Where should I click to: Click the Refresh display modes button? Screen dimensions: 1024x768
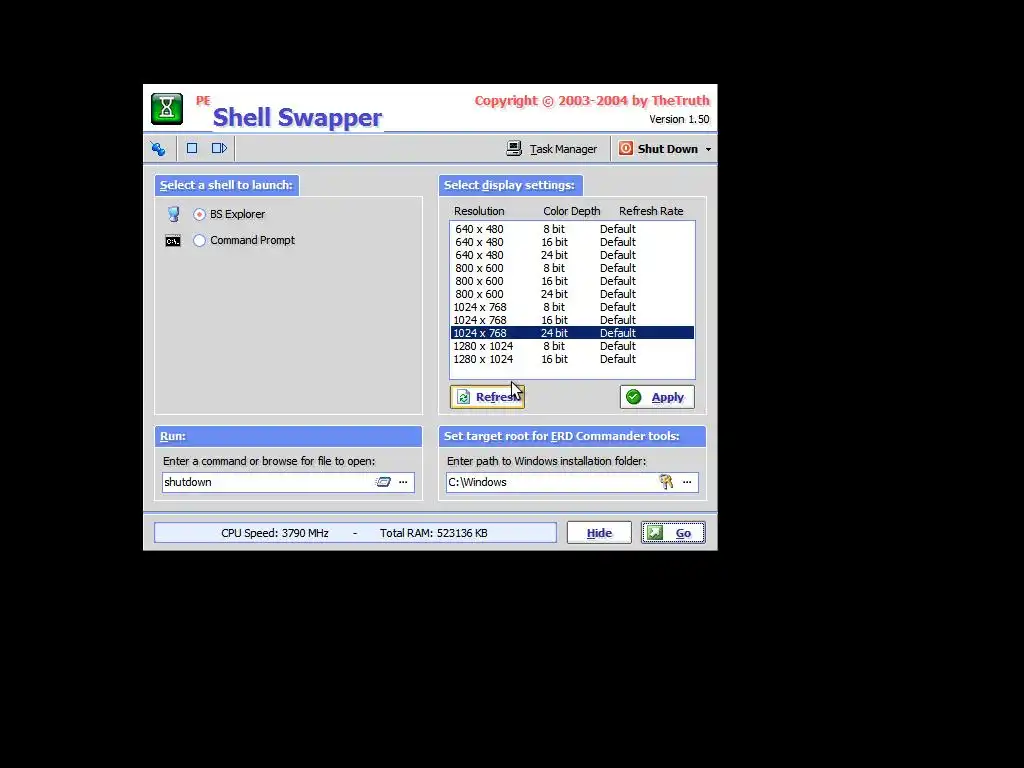487,397
